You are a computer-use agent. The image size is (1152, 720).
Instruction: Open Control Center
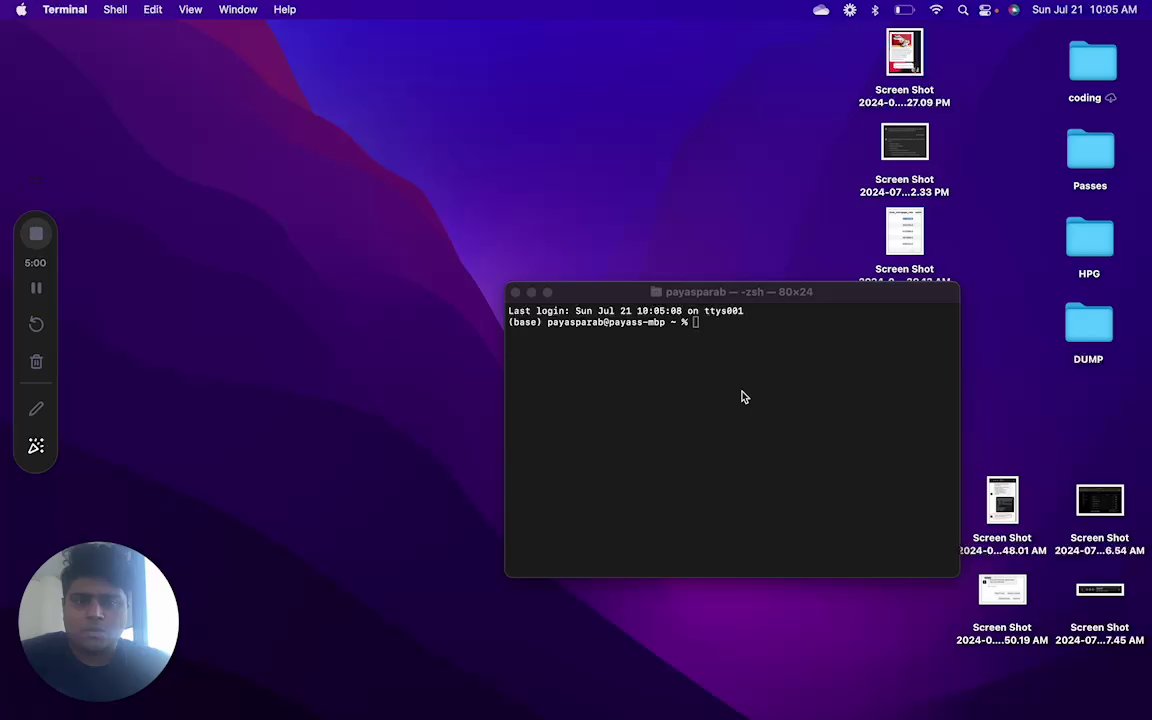[985, 10]
